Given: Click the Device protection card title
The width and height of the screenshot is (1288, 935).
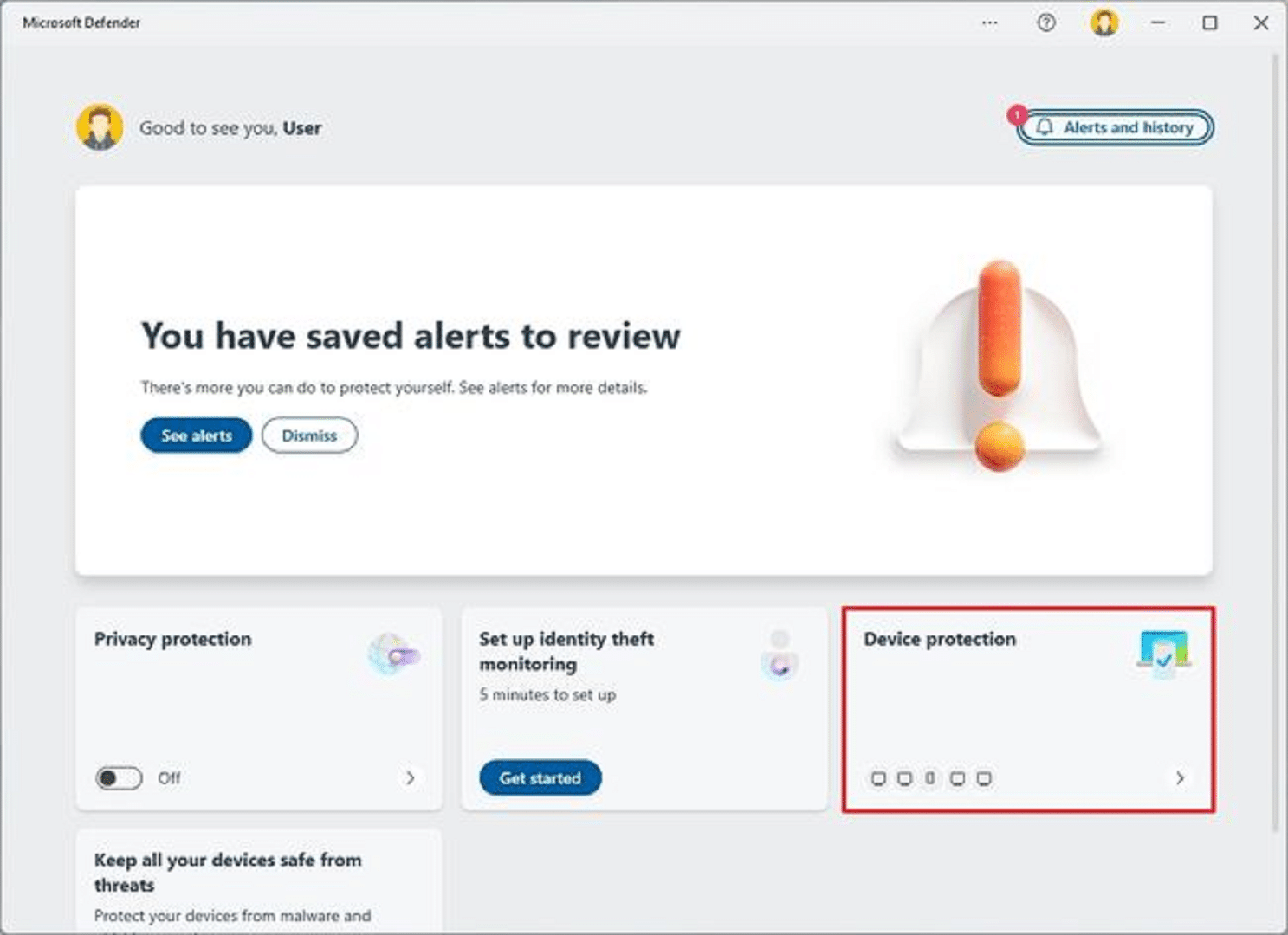Looking at the screenshot, I should click(940, 639).
